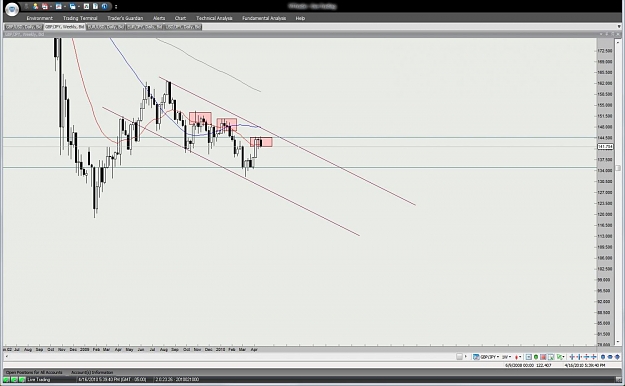Open the Alerts menu

159,18
